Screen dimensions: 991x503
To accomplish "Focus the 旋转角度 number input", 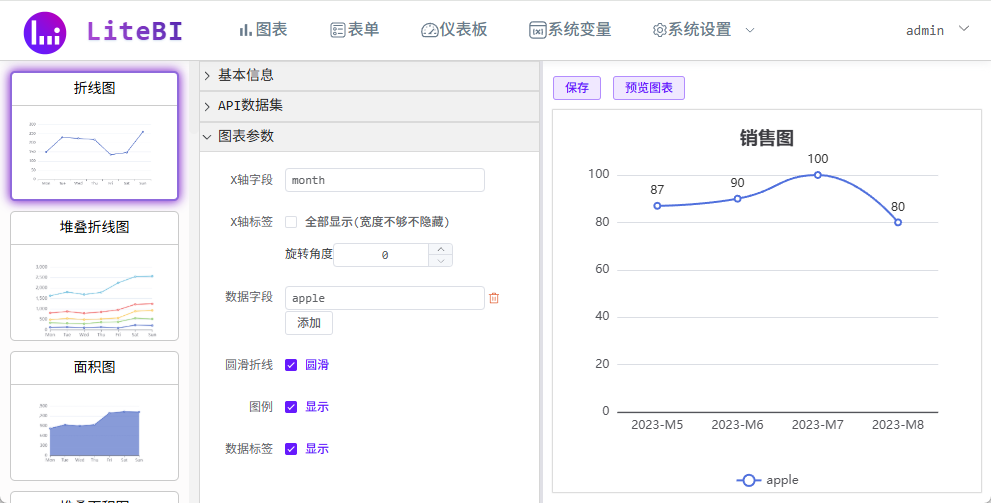I will point(382,255).
